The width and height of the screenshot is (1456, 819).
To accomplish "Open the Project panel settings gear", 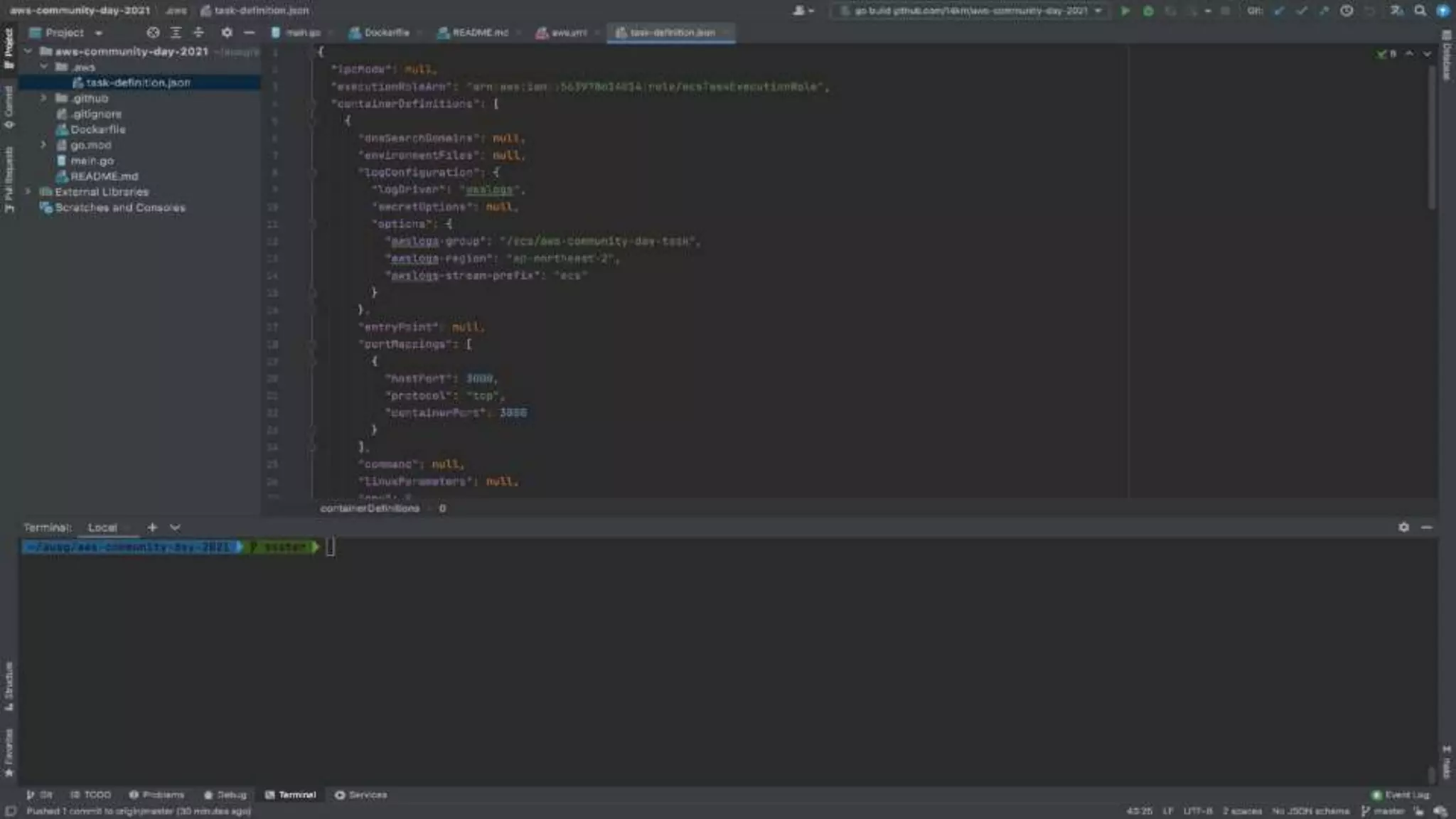I will point(226,33).
